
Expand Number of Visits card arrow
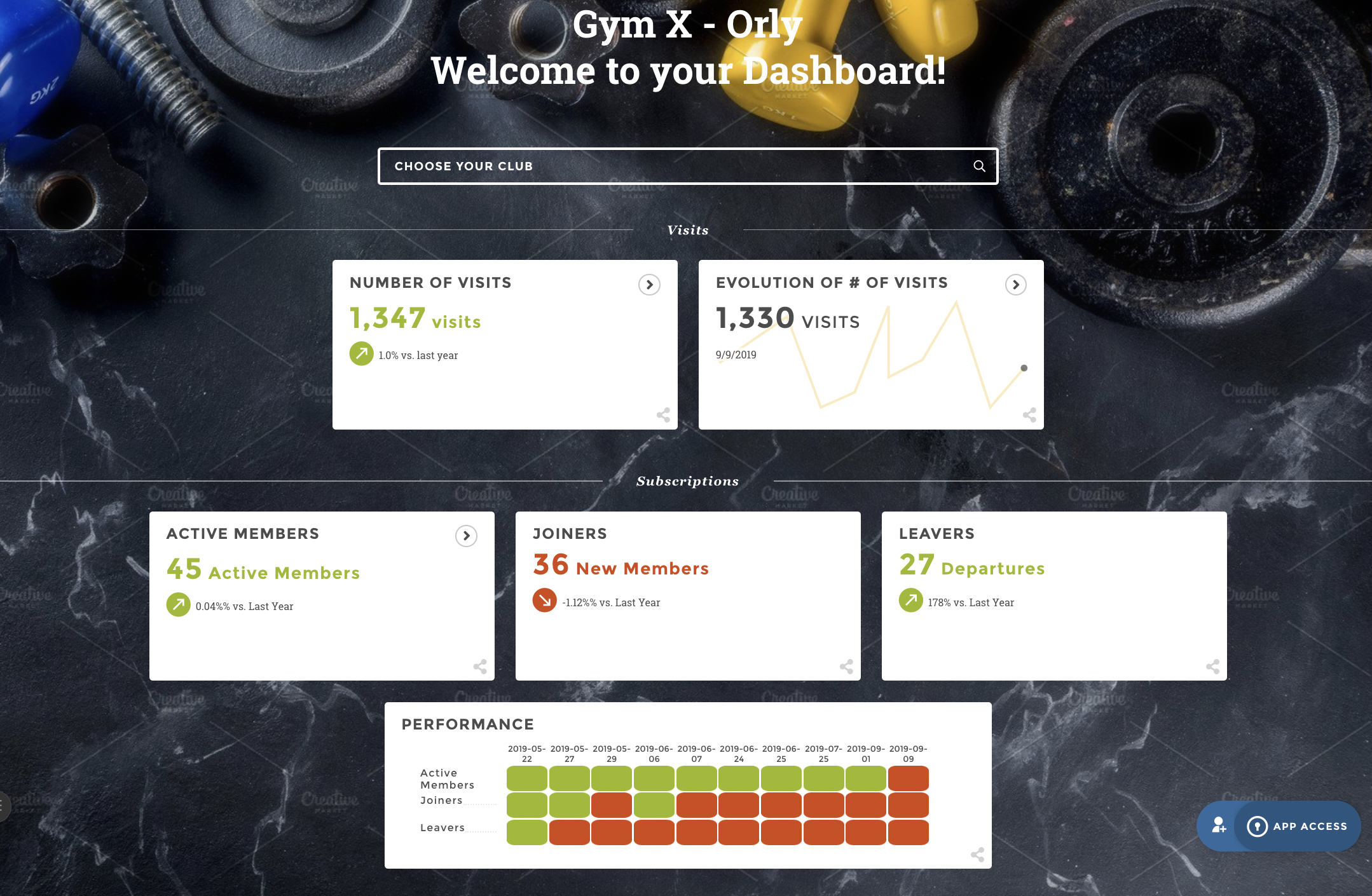tap(649, 285)
